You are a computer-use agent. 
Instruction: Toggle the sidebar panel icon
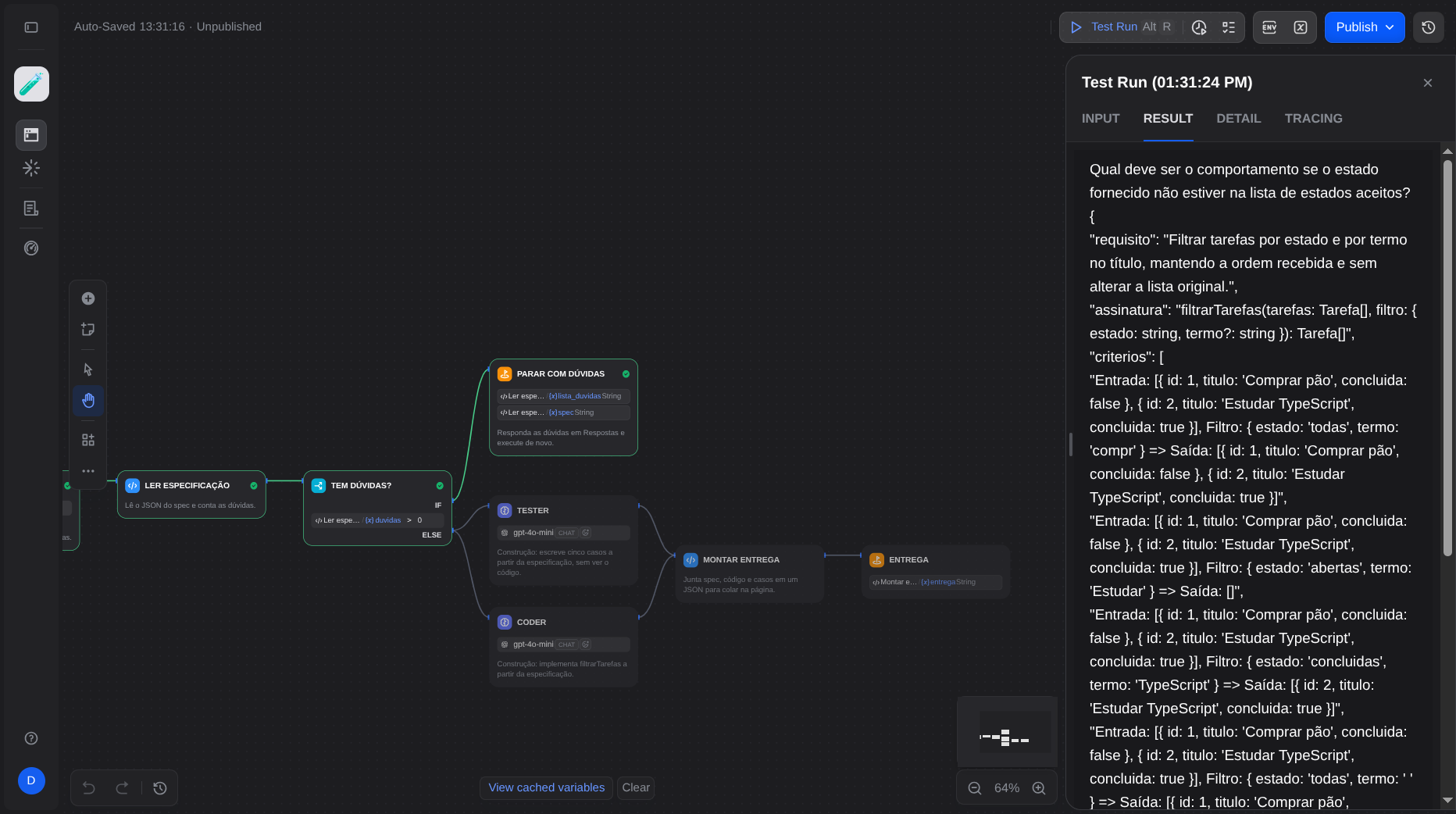31,27
